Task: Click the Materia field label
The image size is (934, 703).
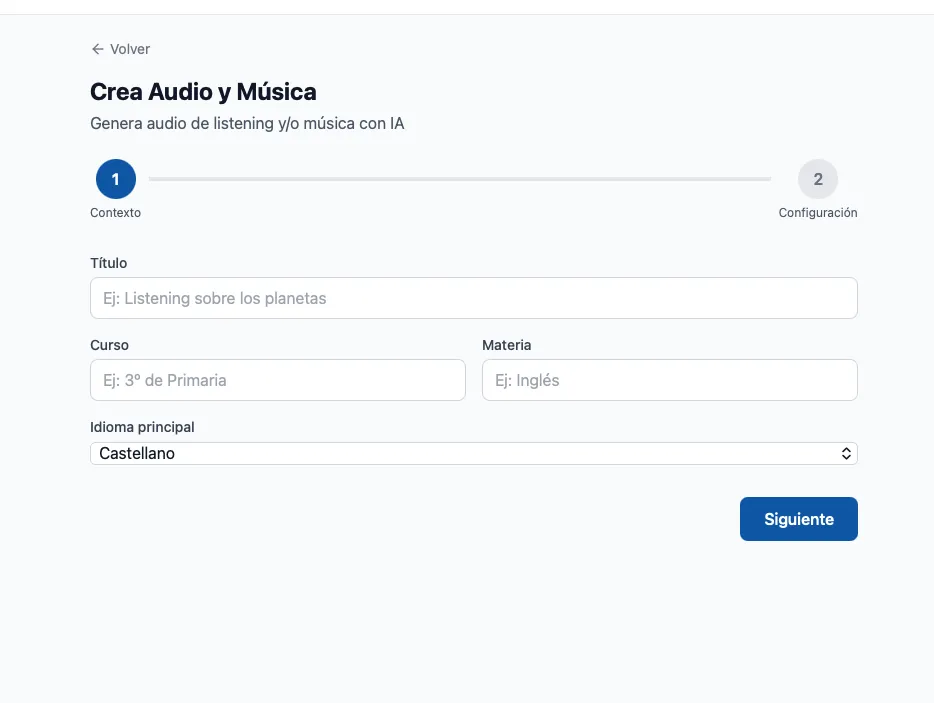Action: [507, 345]
